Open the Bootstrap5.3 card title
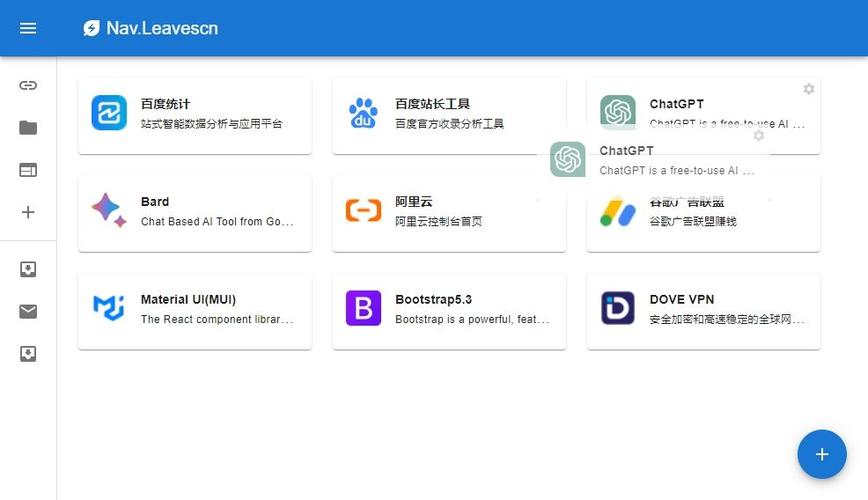The image size is (868, 500). tap(433, 300)
